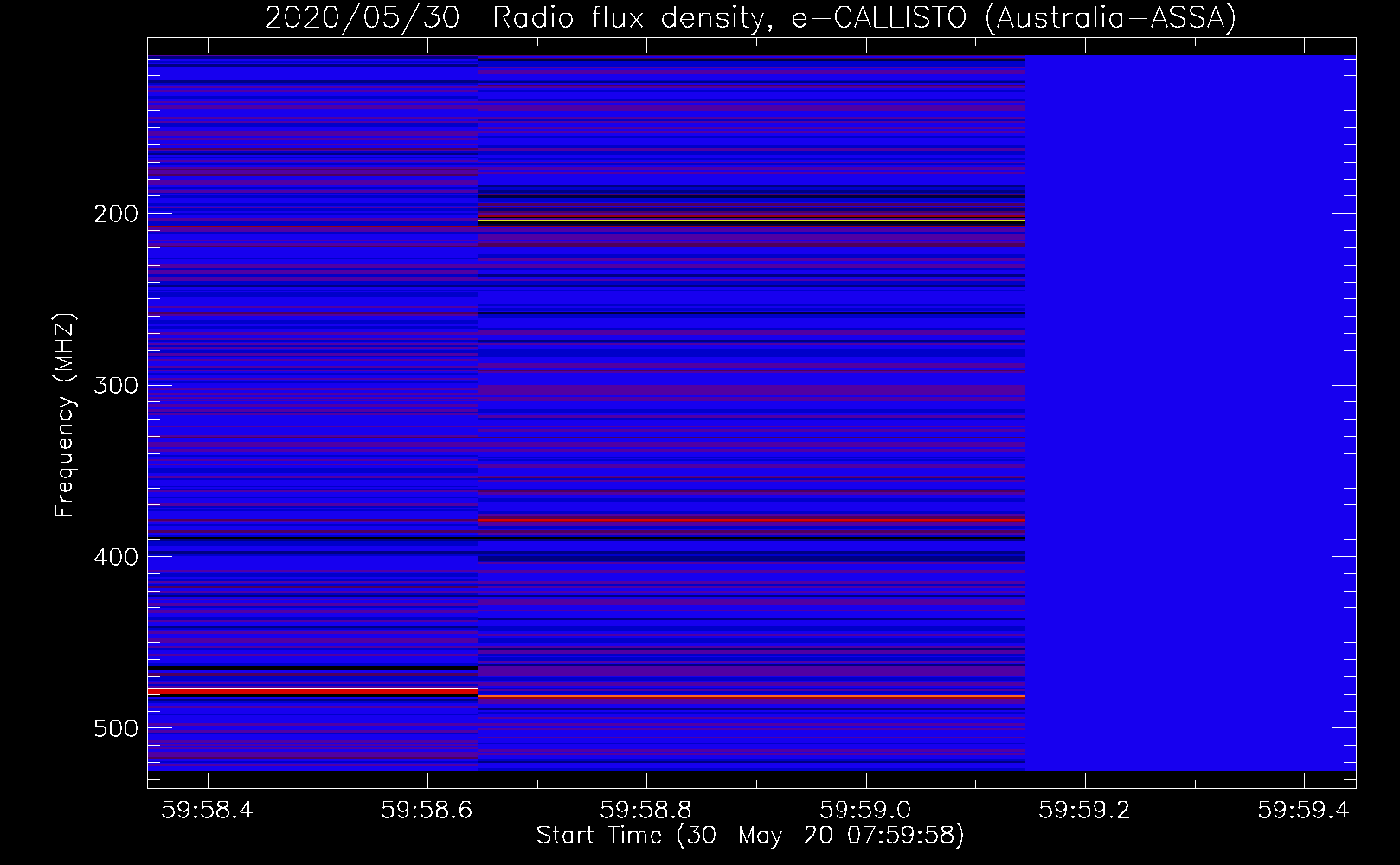Click the white-red emission line near 480 MHz
1400x865 pixels.
click(x=312, y=690)
